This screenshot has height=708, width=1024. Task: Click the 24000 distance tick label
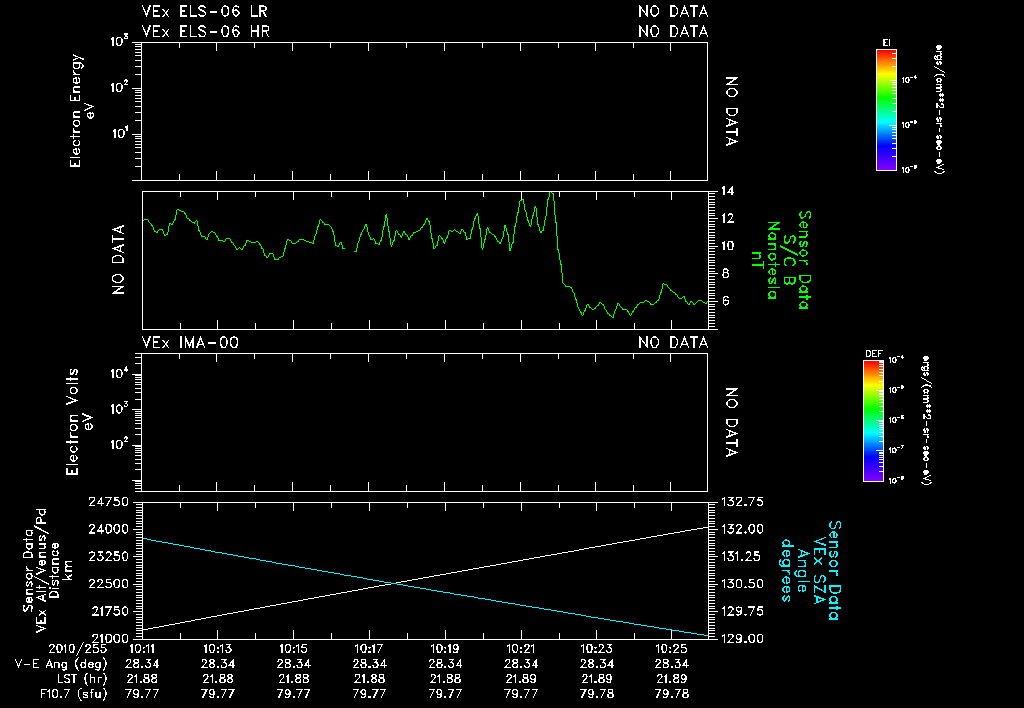click(x=108, y=529)
